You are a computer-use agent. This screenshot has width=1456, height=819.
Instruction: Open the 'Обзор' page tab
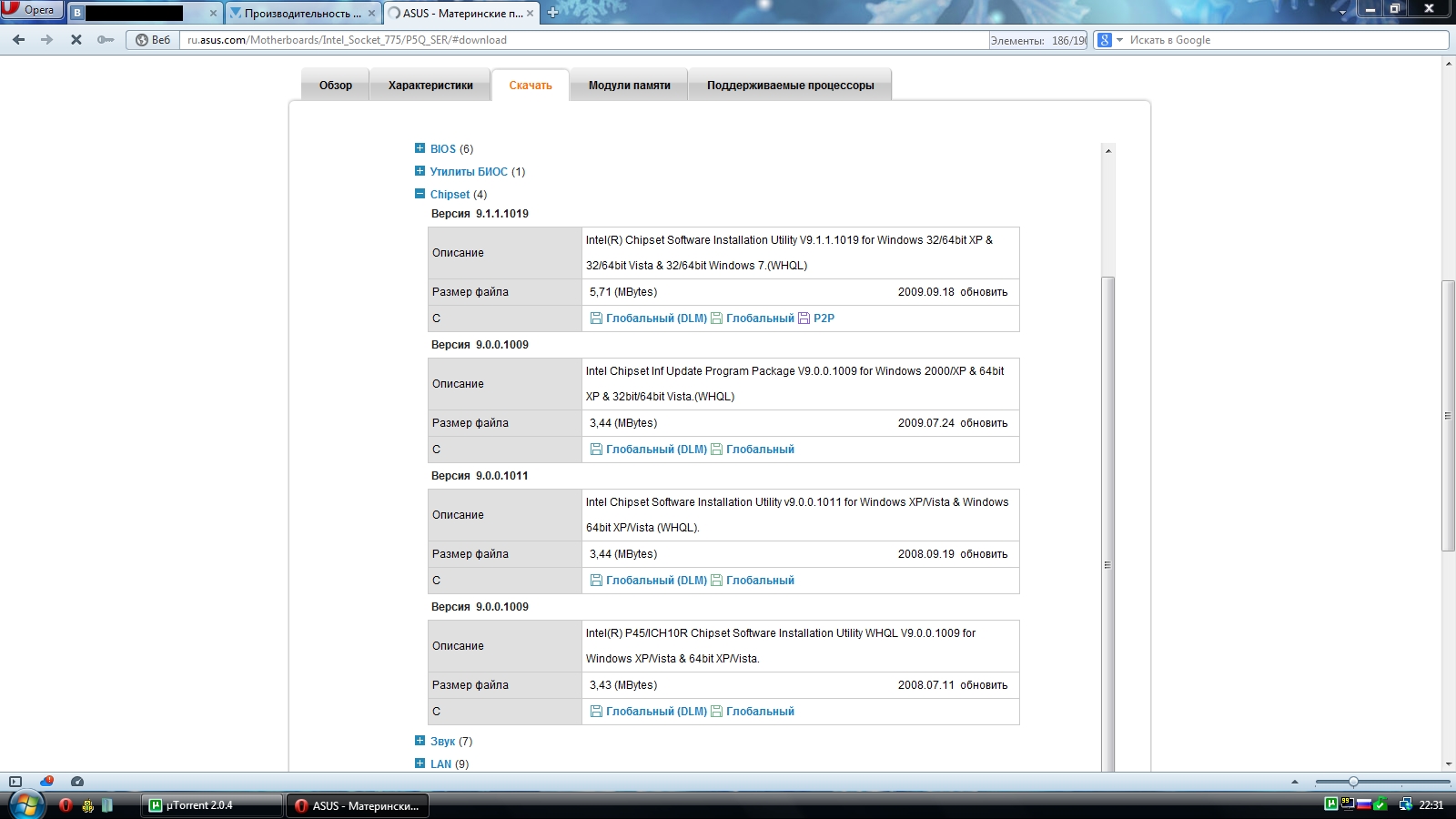coord(335,86)
